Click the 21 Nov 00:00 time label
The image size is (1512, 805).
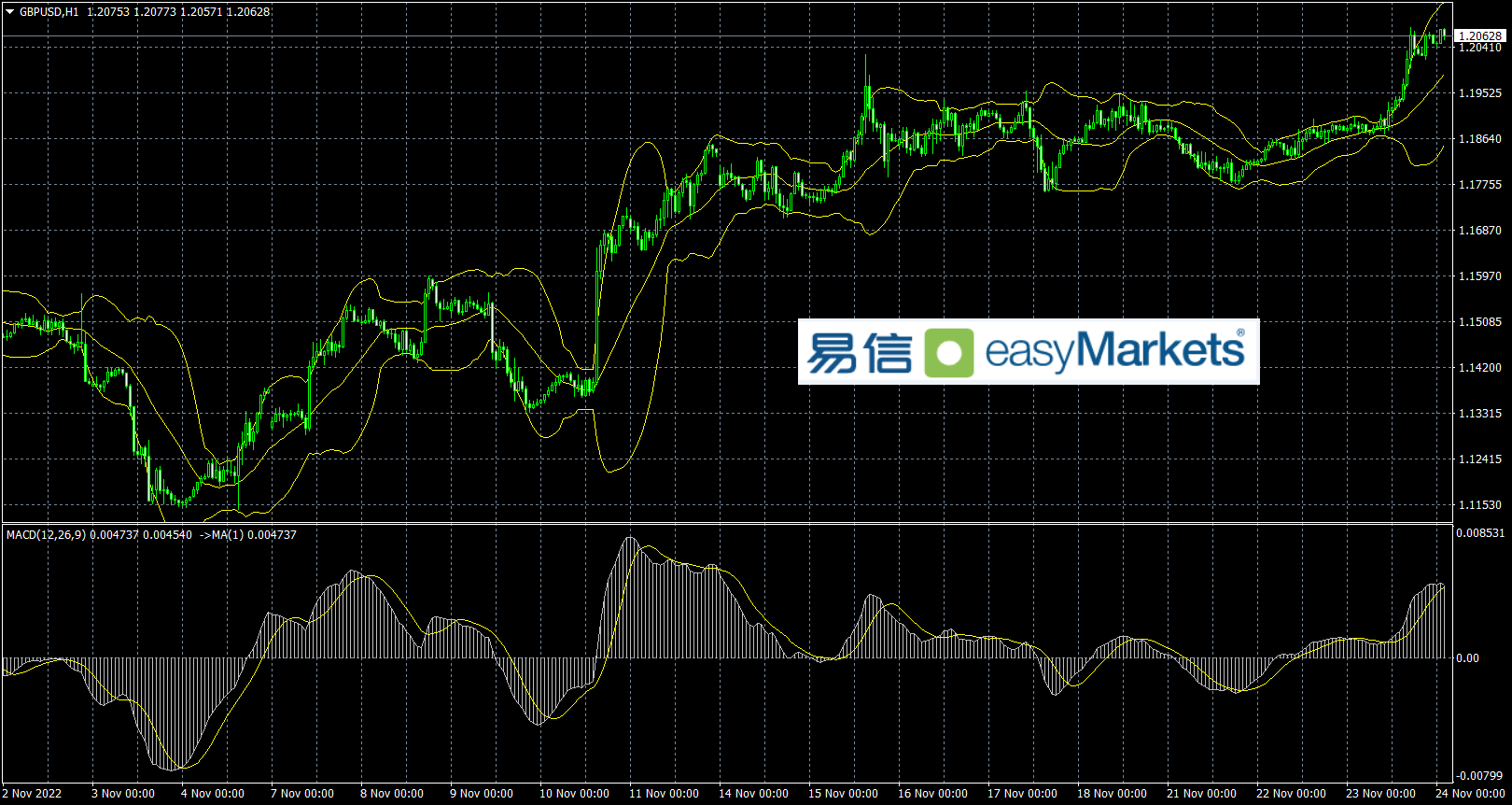click(1201, 794)
